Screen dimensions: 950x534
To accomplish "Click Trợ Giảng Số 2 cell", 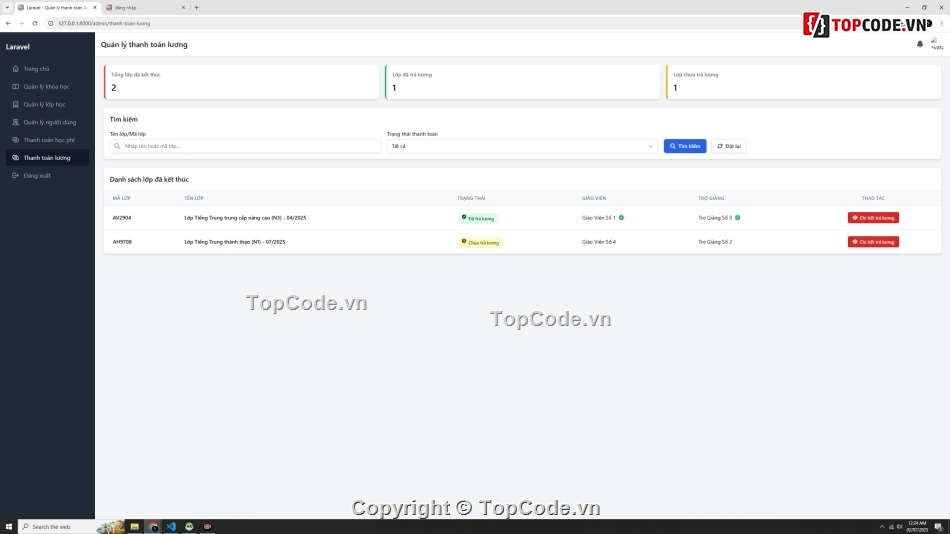I will (715, 242).
